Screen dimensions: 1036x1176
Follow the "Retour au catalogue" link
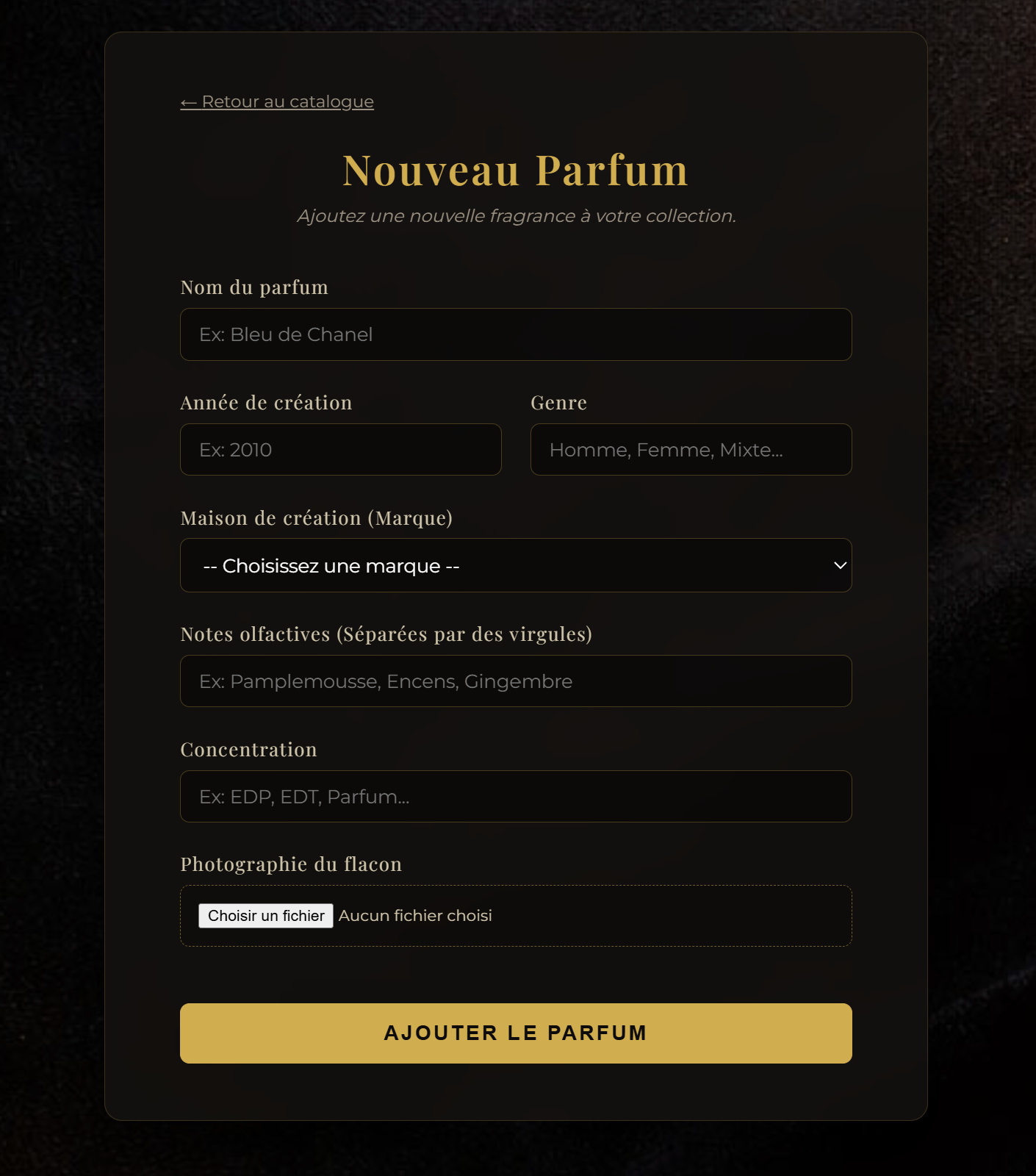pos(277,101)
